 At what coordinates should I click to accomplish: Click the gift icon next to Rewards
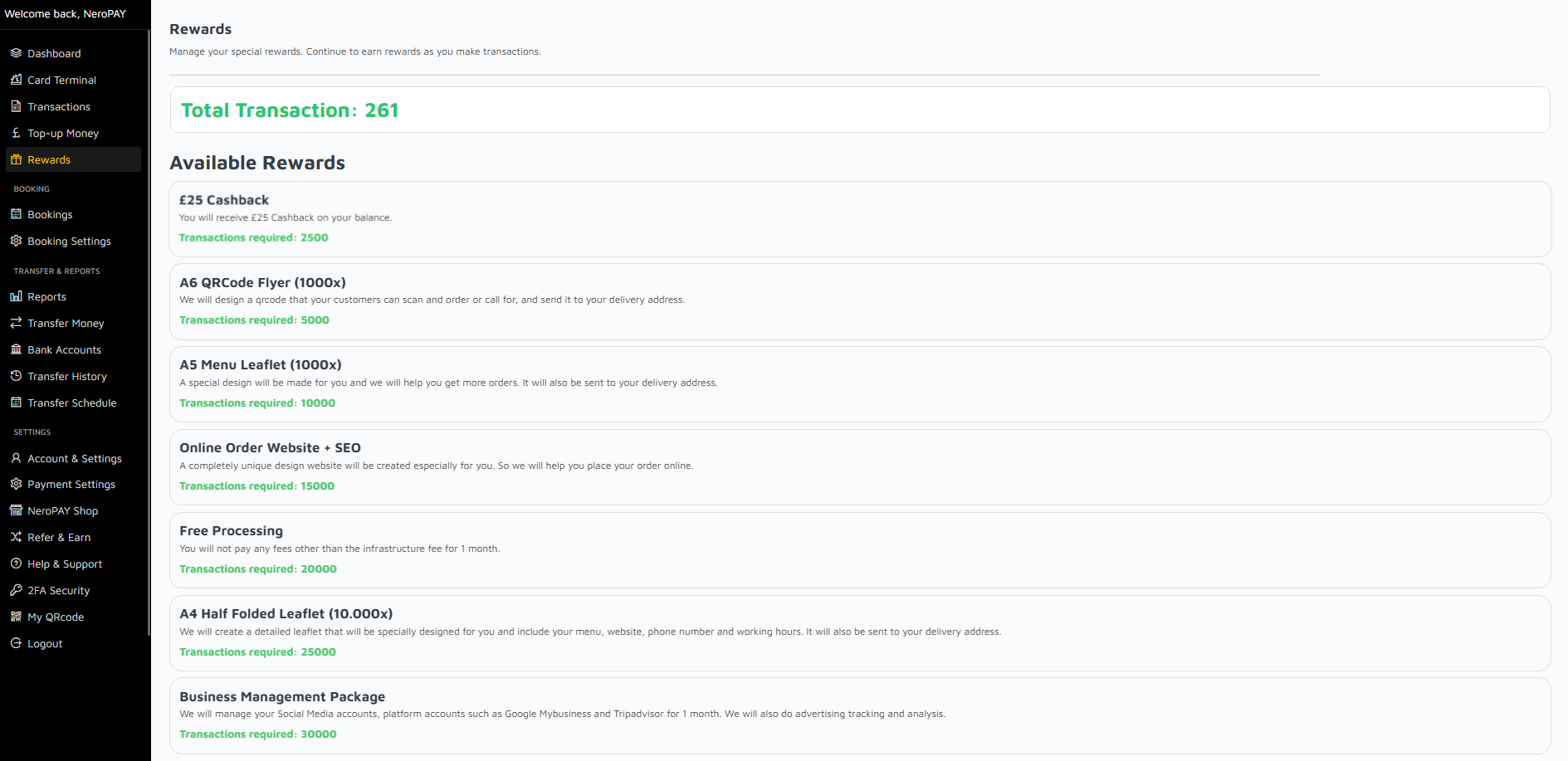point(16,159)
